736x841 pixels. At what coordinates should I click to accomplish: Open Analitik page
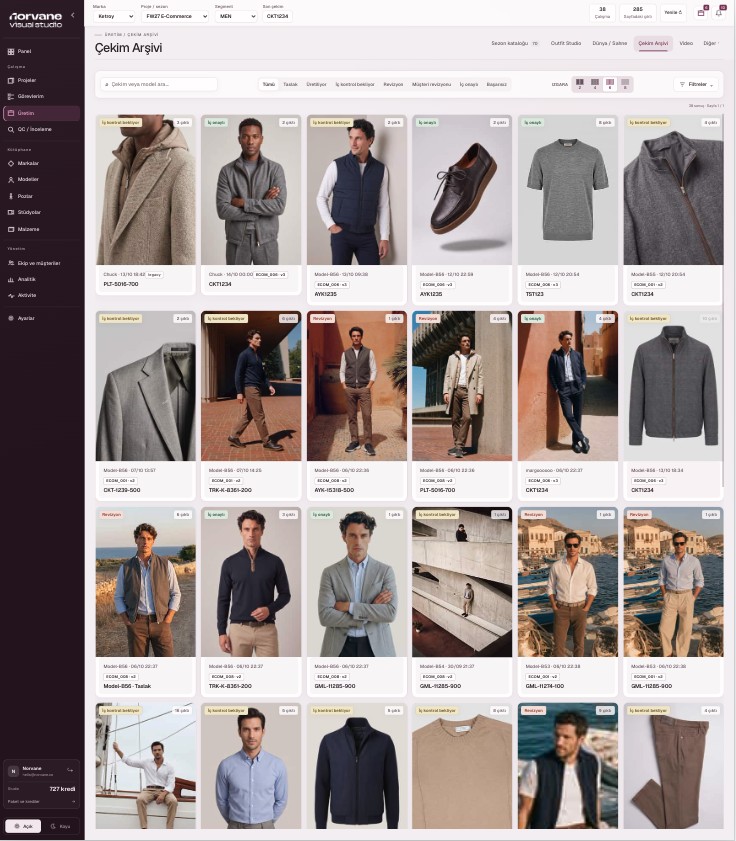[41, 279]
